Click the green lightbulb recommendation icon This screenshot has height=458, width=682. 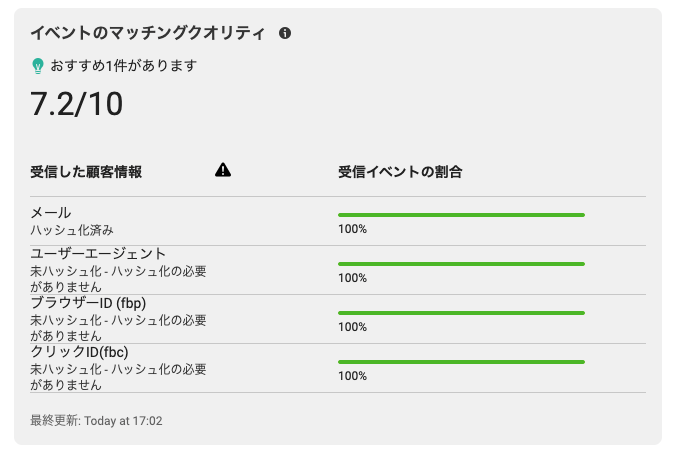pos(38,66)
